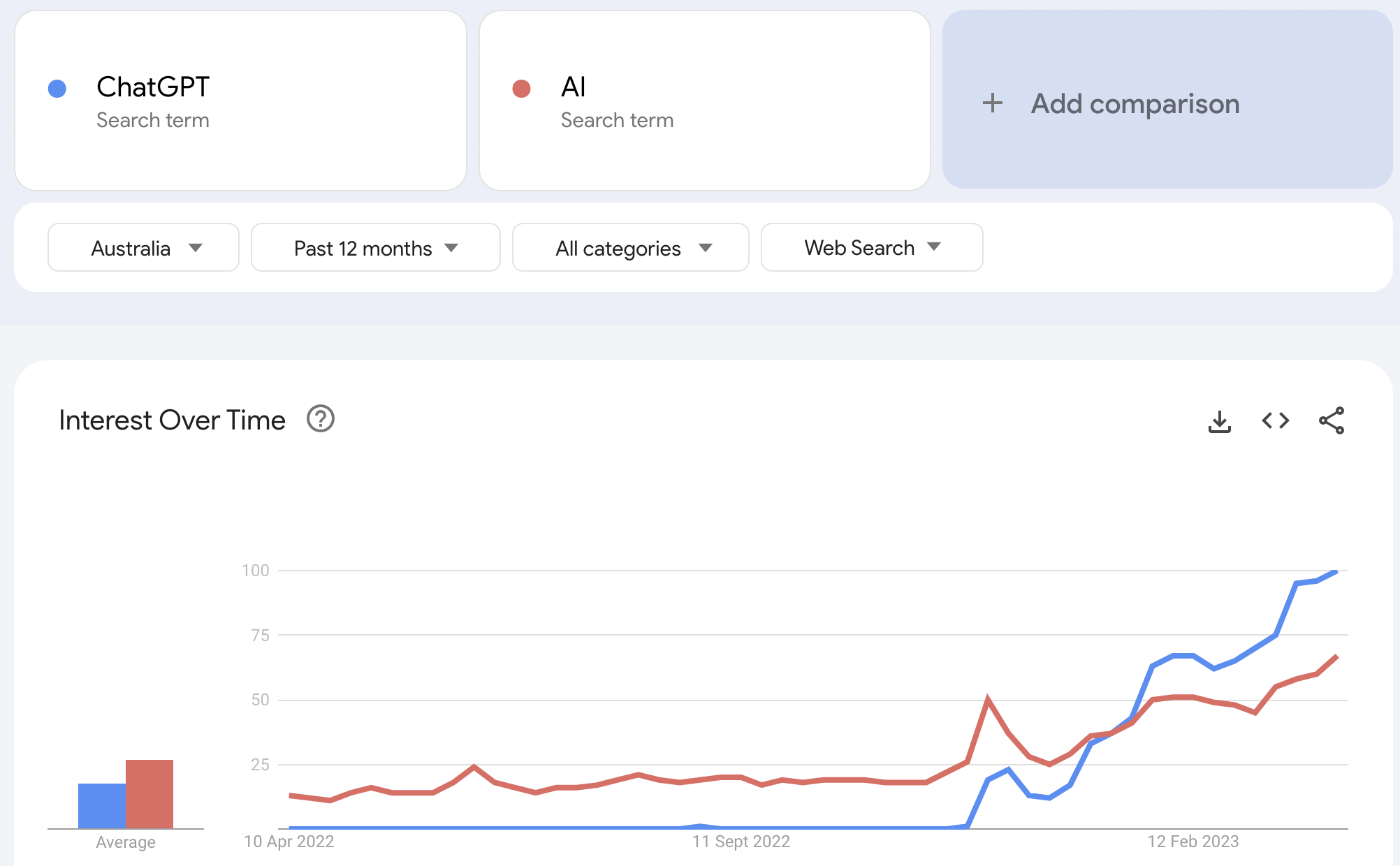Click the red AI average bar

150,794
